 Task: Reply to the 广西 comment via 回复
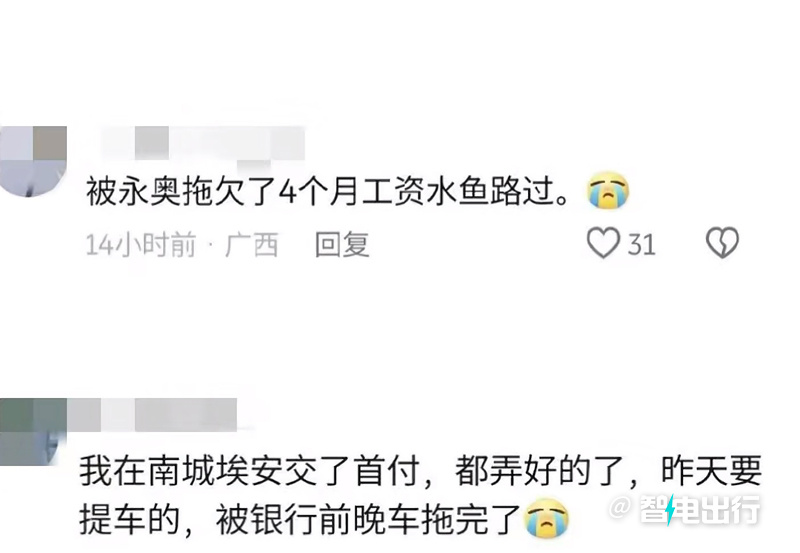tap(342, 244)
